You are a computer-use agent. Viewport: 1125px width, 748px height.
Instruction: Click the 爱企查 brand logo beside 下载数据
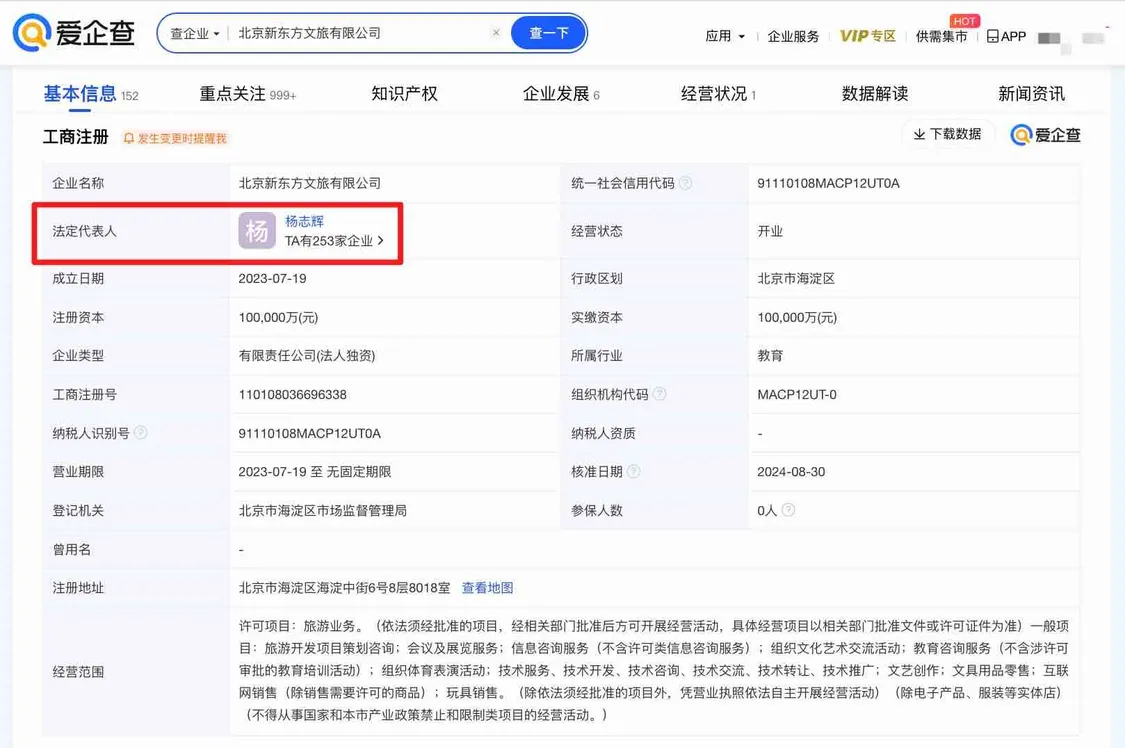coord(1045,135)
